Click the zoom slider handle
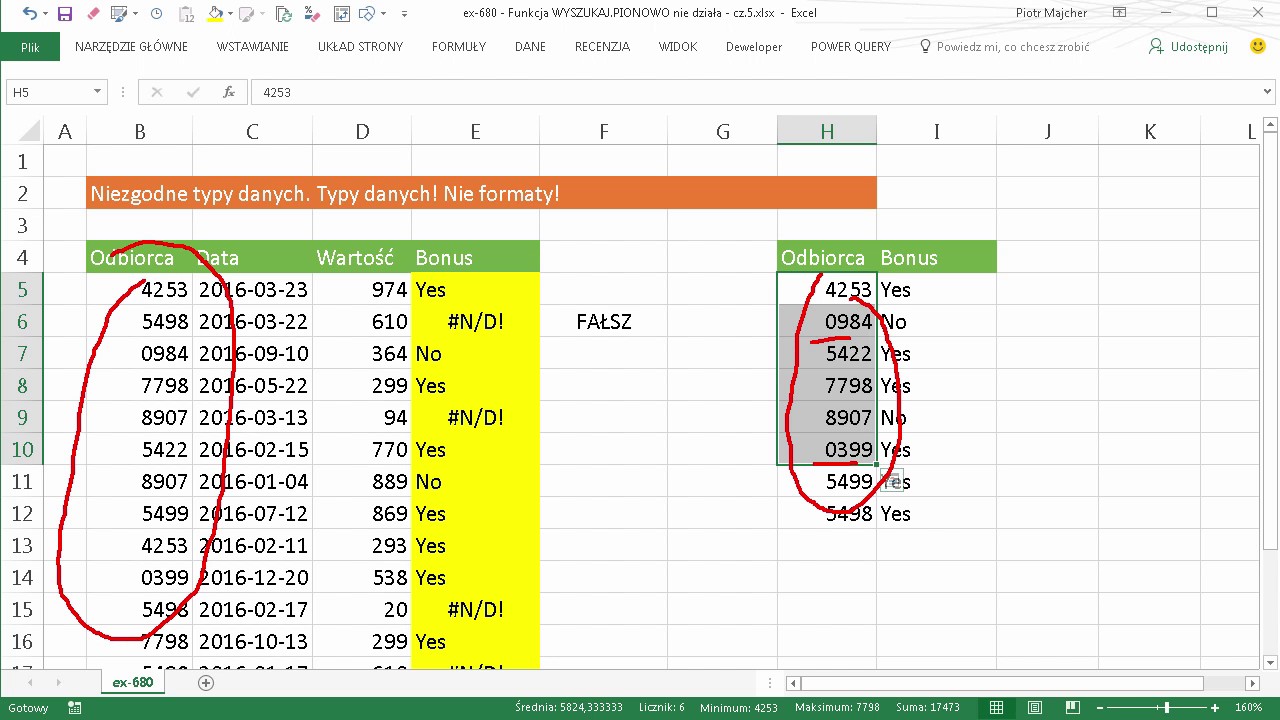 (x=1166, y=707)
